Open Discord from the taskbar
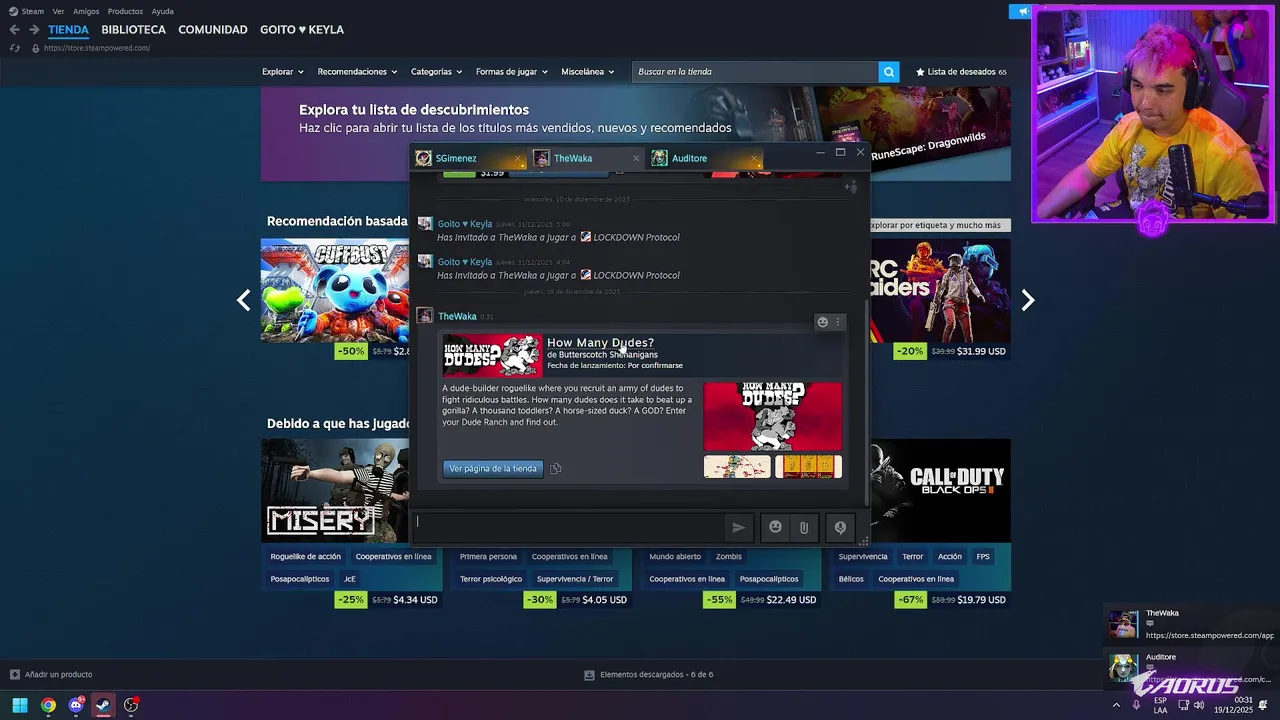The image size is (1280, 720). (76, 705)
